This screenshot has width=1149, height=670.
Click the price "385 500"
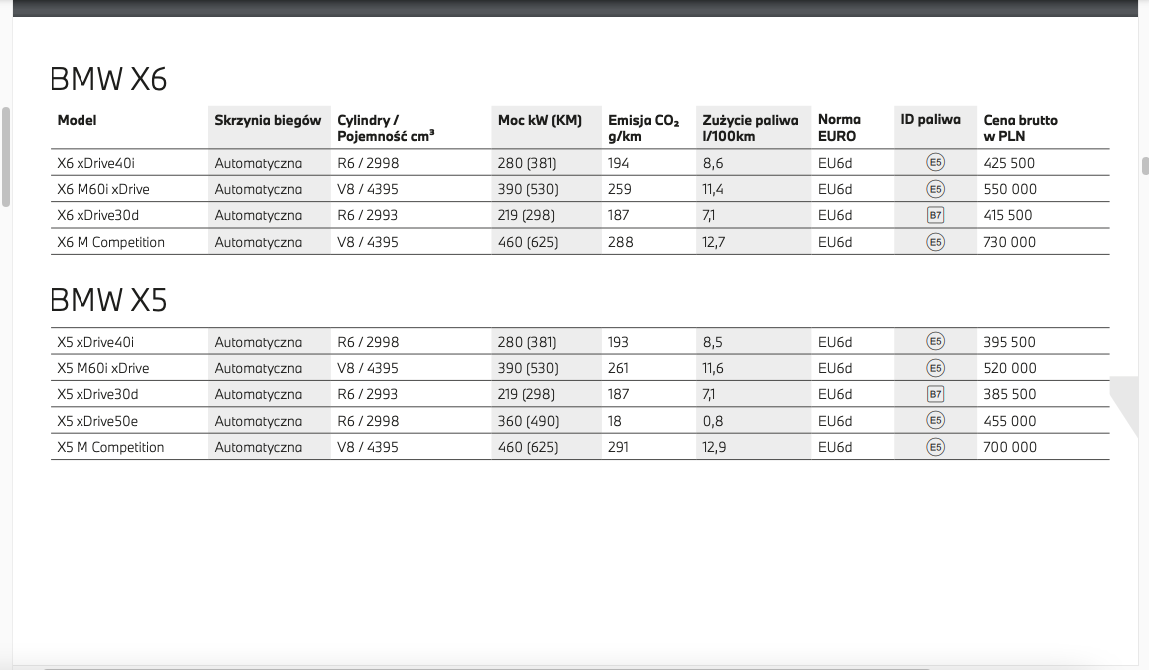click(1010, 394)
